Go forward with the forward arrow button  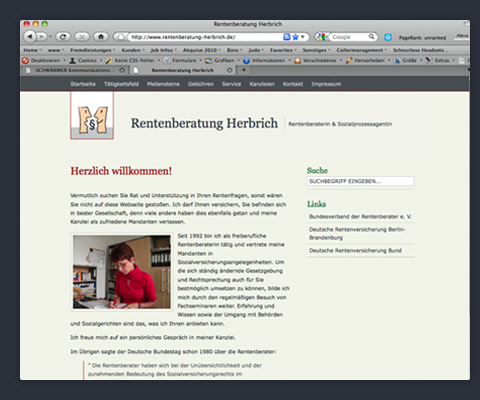pos(42,36)
